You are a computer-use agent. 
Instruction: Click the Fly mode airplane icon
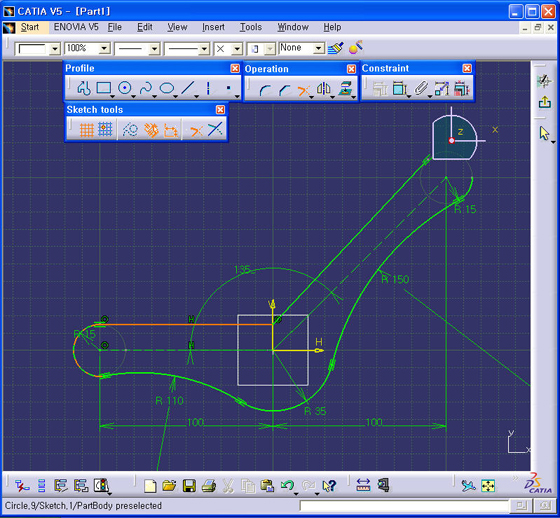coord(468,485)
